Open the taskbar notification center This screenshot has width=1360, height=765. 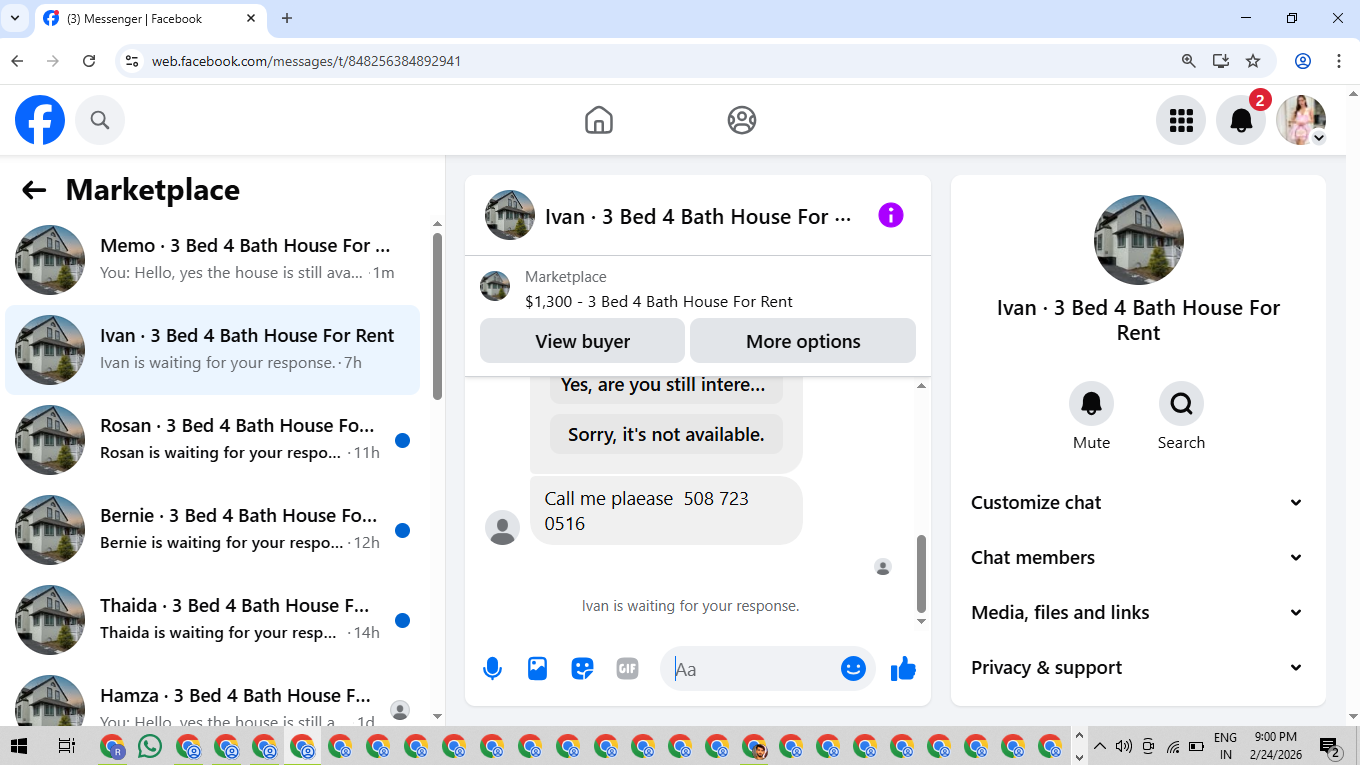pos(1330,747)
